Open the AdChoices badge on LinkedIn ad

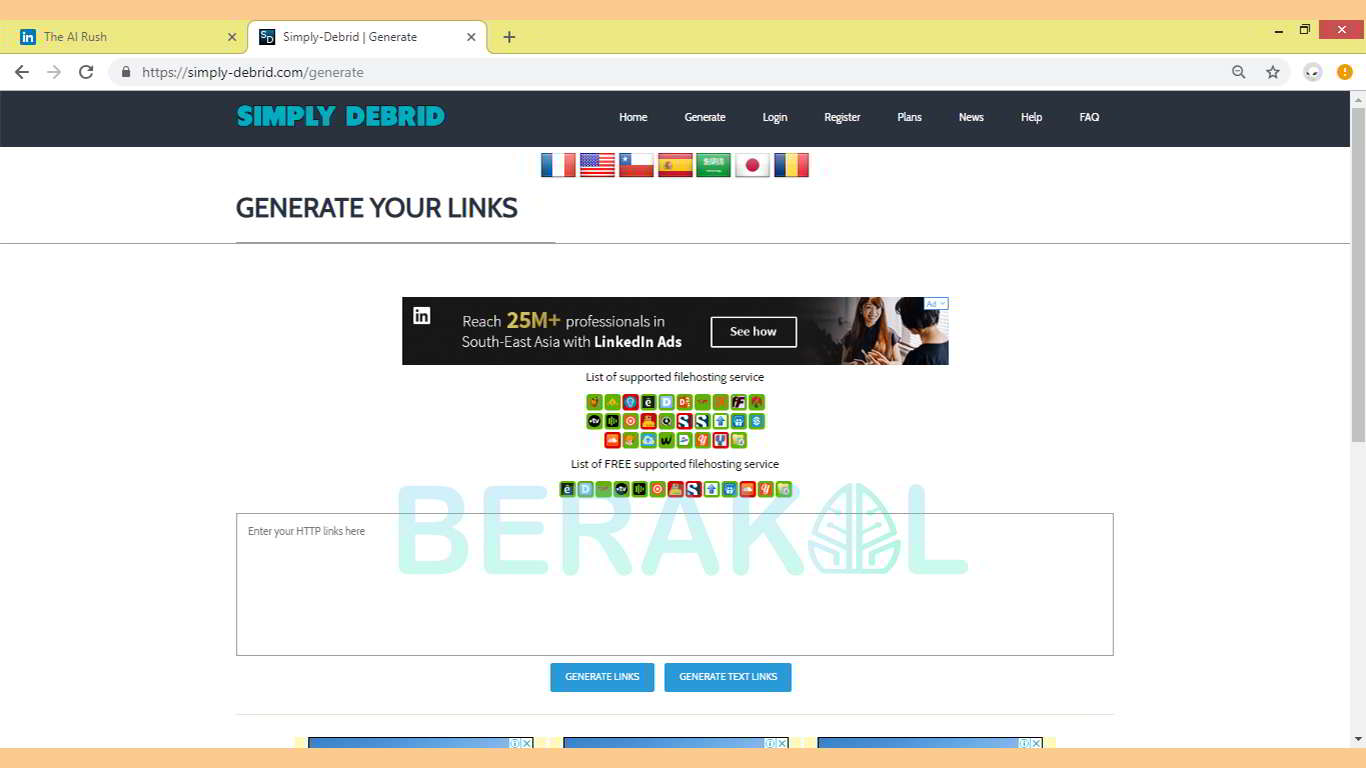point(936,303)
